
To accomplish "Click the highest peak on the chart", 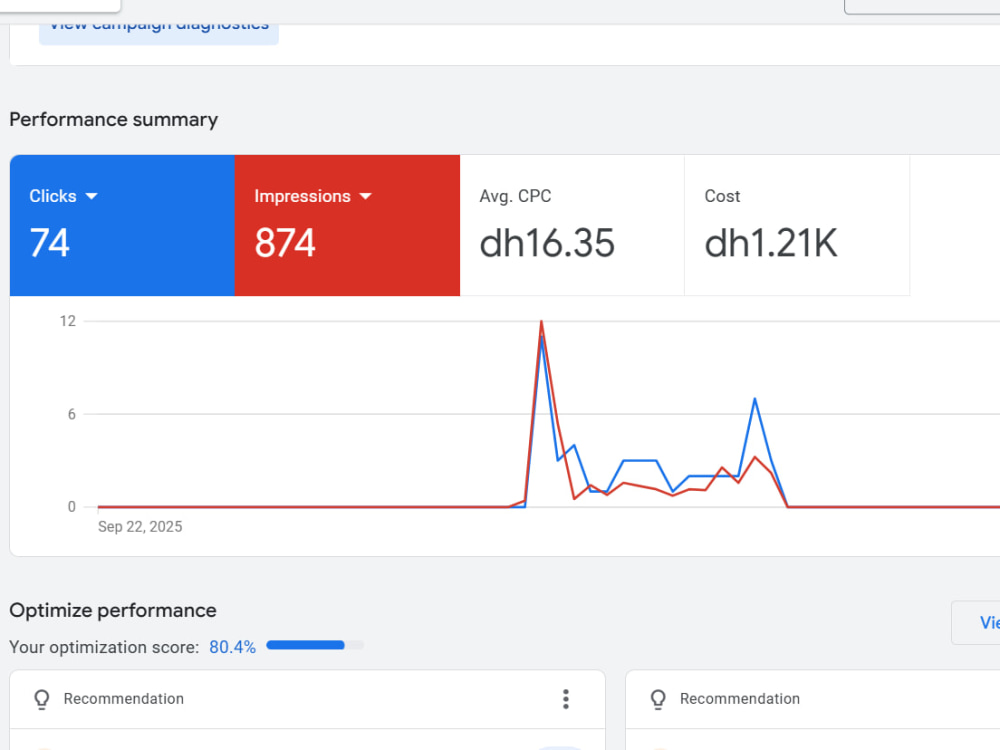I will click(x=541, y=321).
